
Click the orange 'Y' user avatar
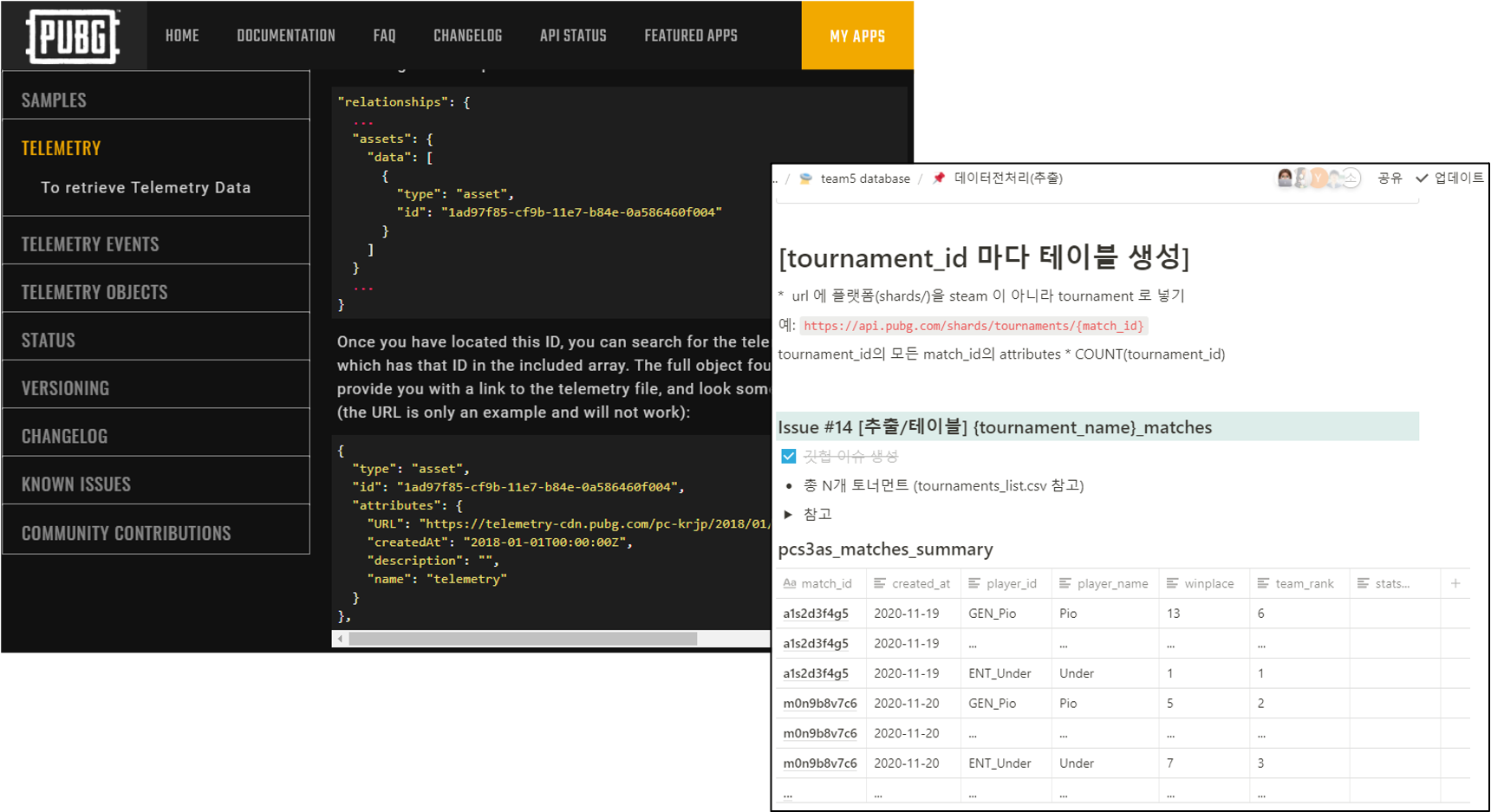tap(1318, 179)
